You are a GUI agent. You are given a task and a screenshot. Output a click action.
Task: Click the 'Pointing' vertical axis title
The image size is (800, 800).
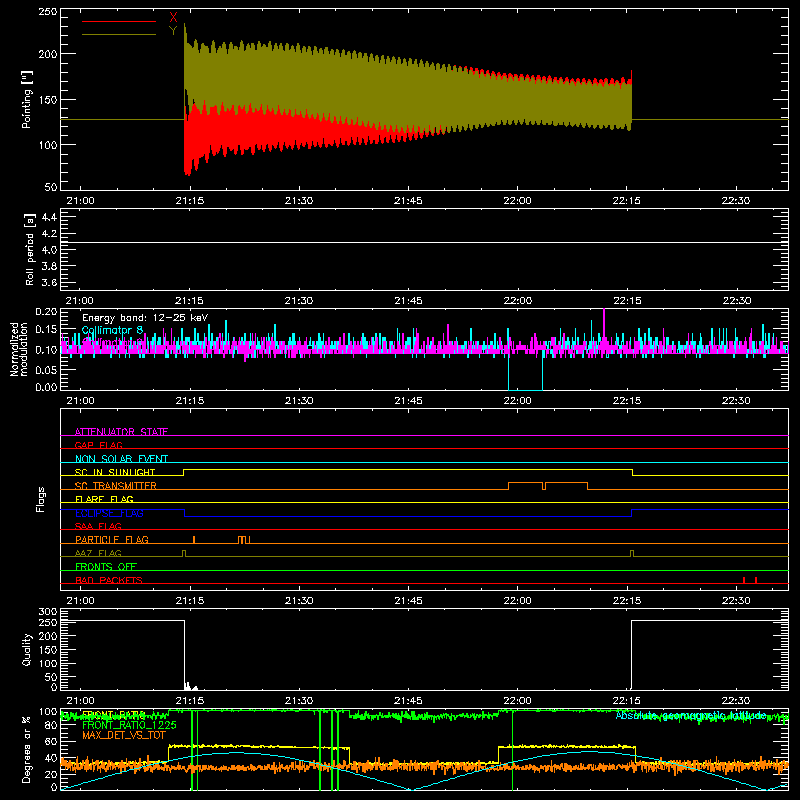coord(27,99)
